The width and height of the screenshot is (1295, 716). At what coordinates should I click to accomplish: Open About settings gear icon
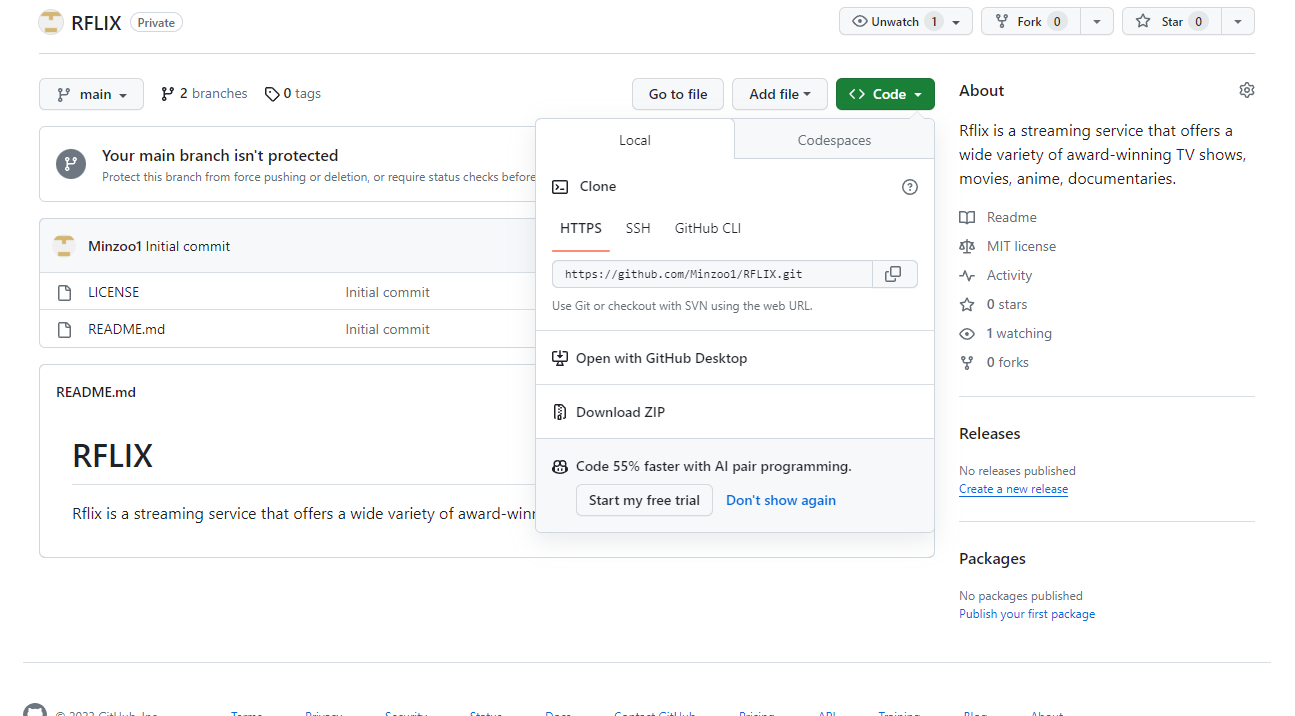point(1246,90)
